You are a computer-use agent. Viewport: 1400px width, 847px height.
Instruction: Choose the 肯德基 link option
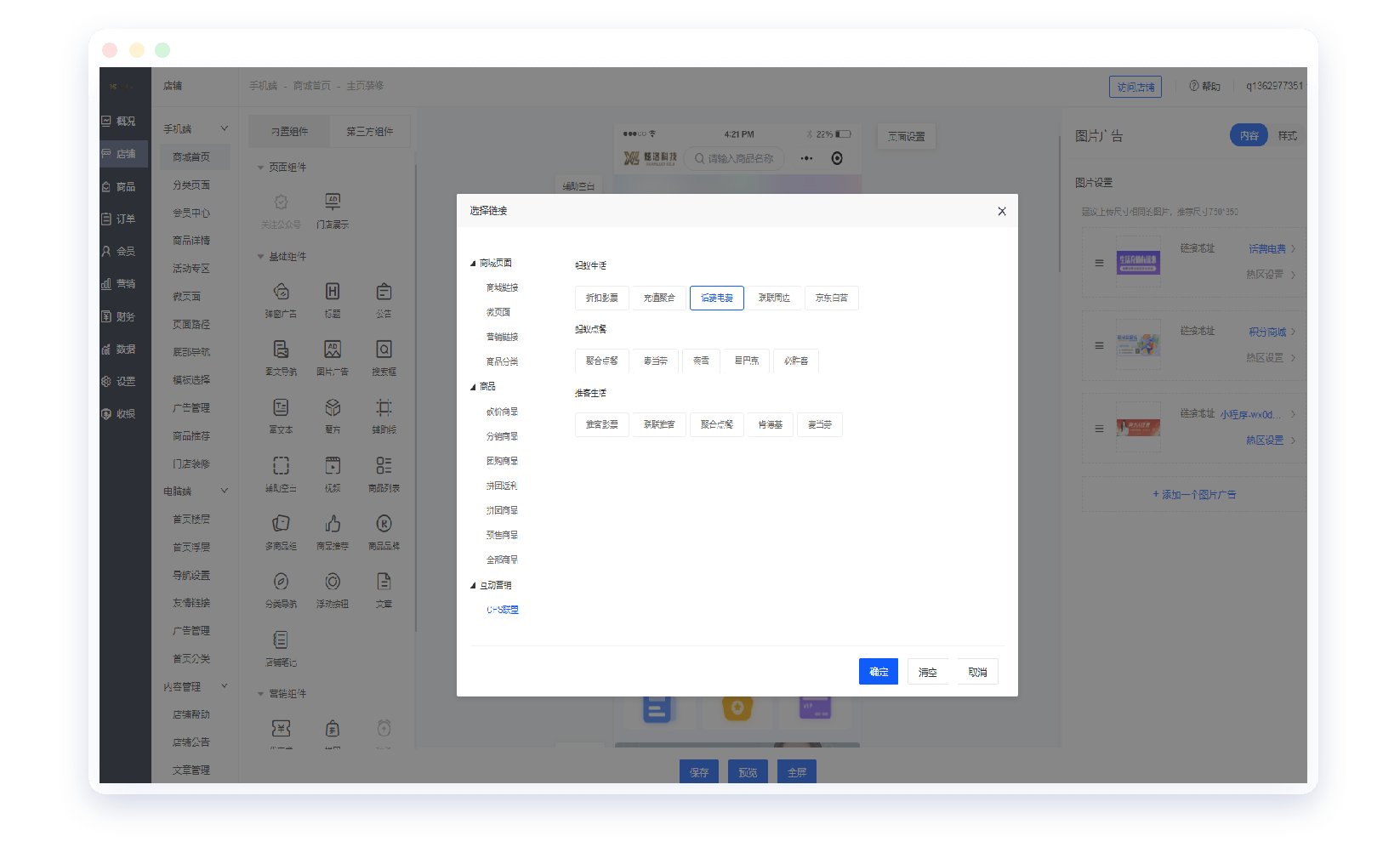click(770, 424)
